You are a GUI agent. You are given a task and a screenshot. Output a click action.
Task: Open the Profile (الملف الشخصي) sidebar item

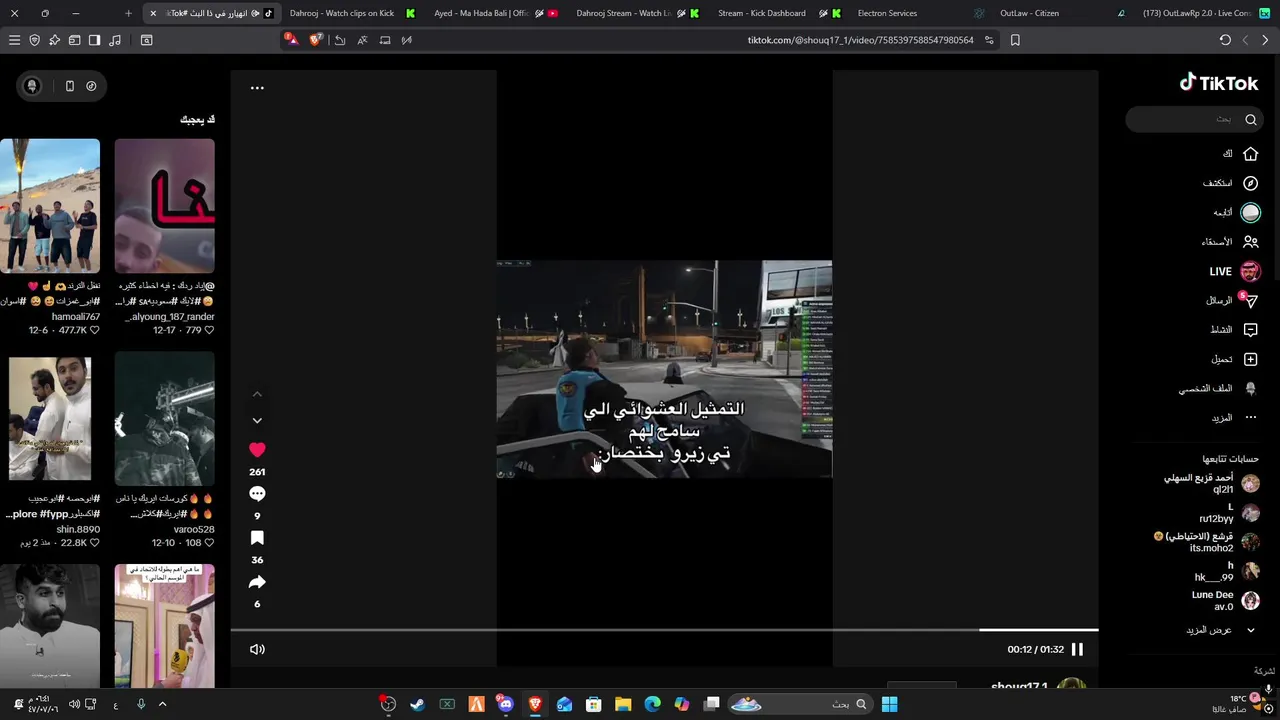click(1218, 389)
